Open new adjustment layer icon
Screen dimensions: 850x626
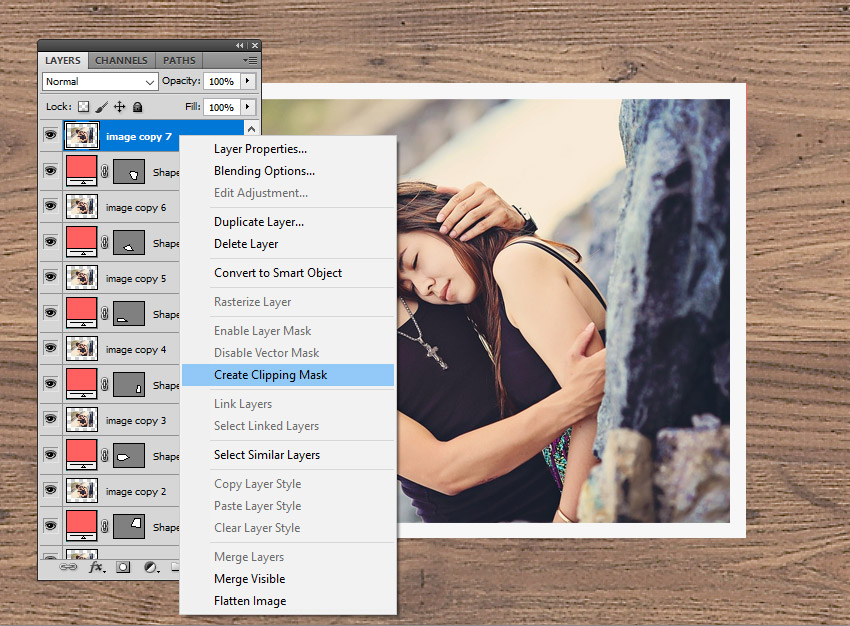pyautogui.click(x=151, y=567)
